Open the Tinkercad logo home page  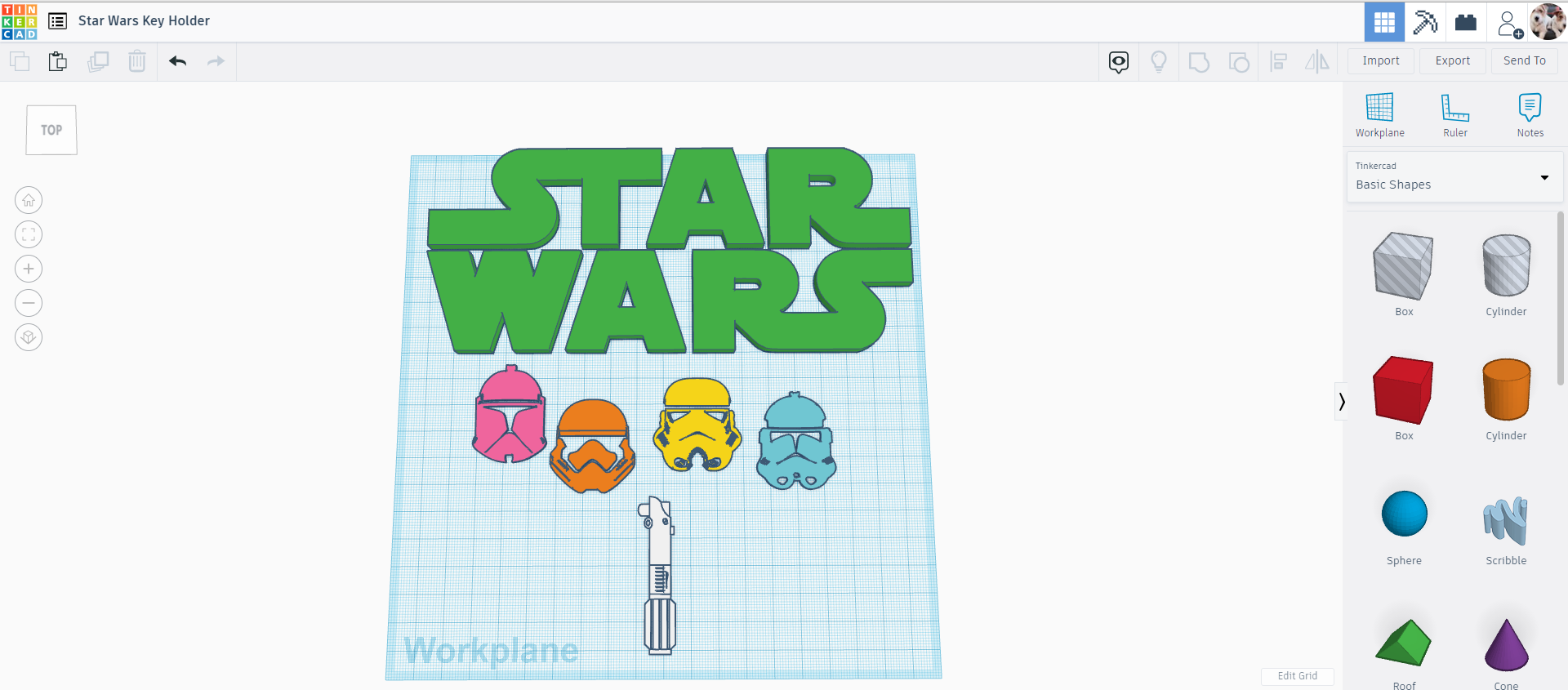coord(20,21)
